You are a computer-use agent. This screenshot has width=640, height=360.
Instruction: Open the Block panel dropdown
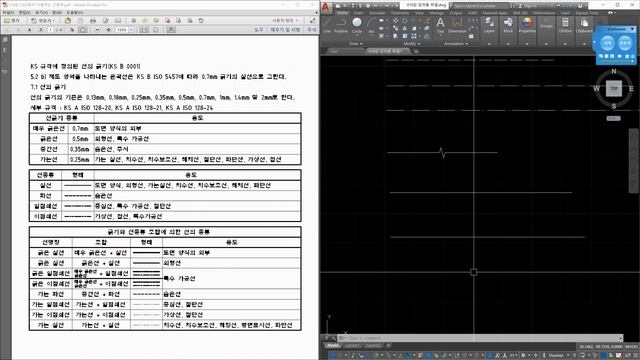pos(508,44)
